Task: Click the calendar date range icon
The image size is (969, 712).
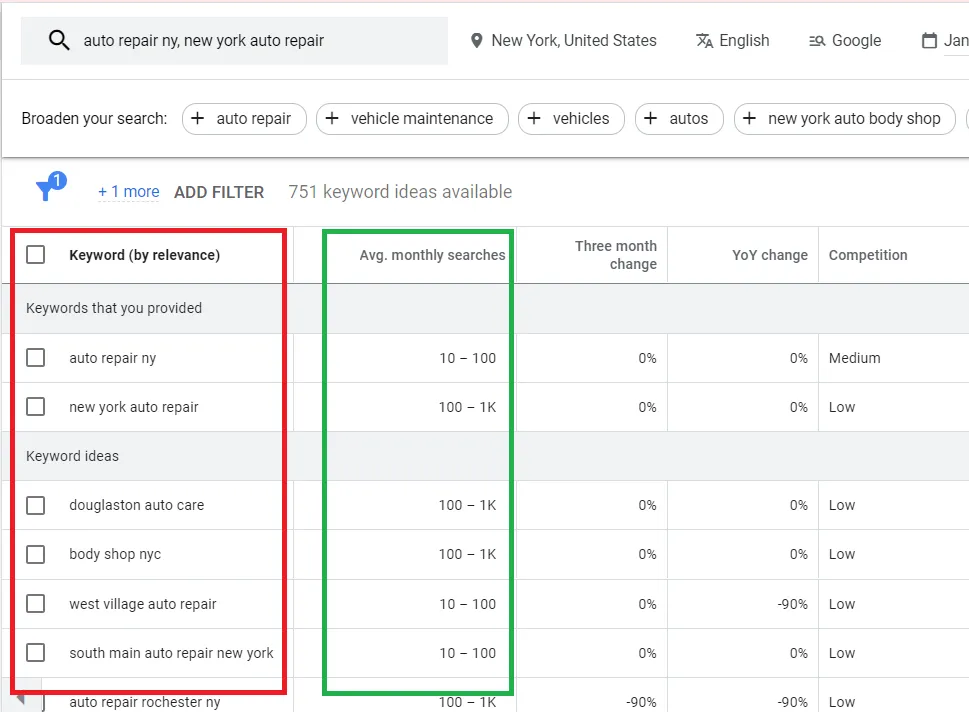Action: 929,41
